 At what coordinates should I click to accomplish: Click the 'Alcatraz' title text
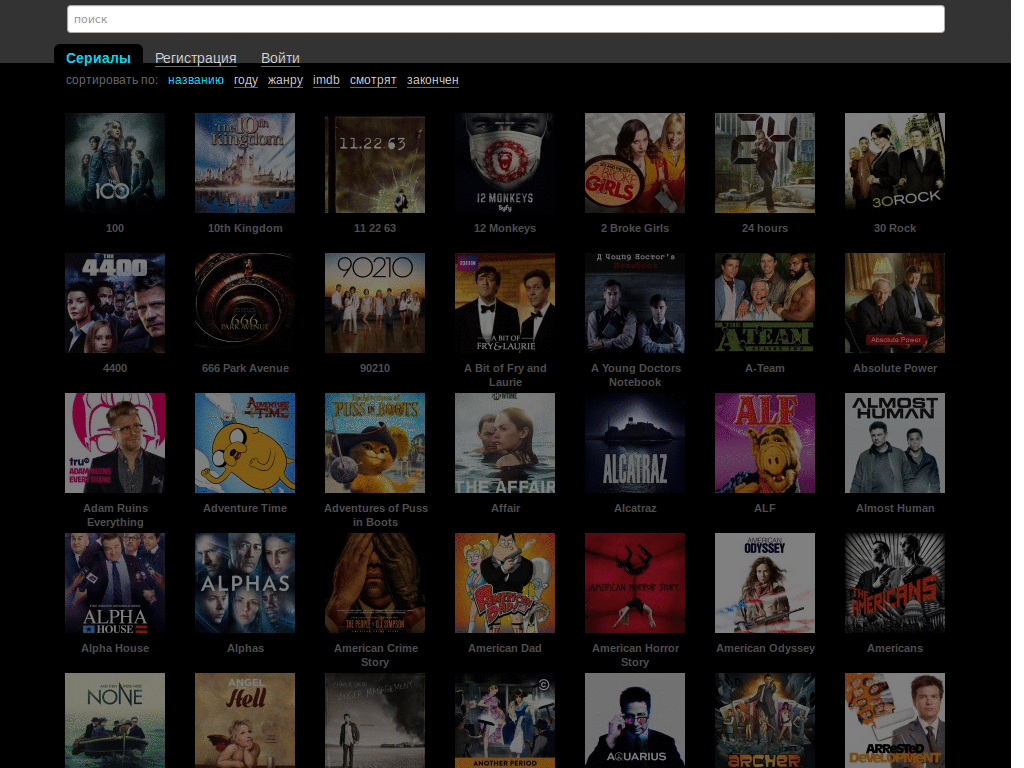(x=635, y=508)
